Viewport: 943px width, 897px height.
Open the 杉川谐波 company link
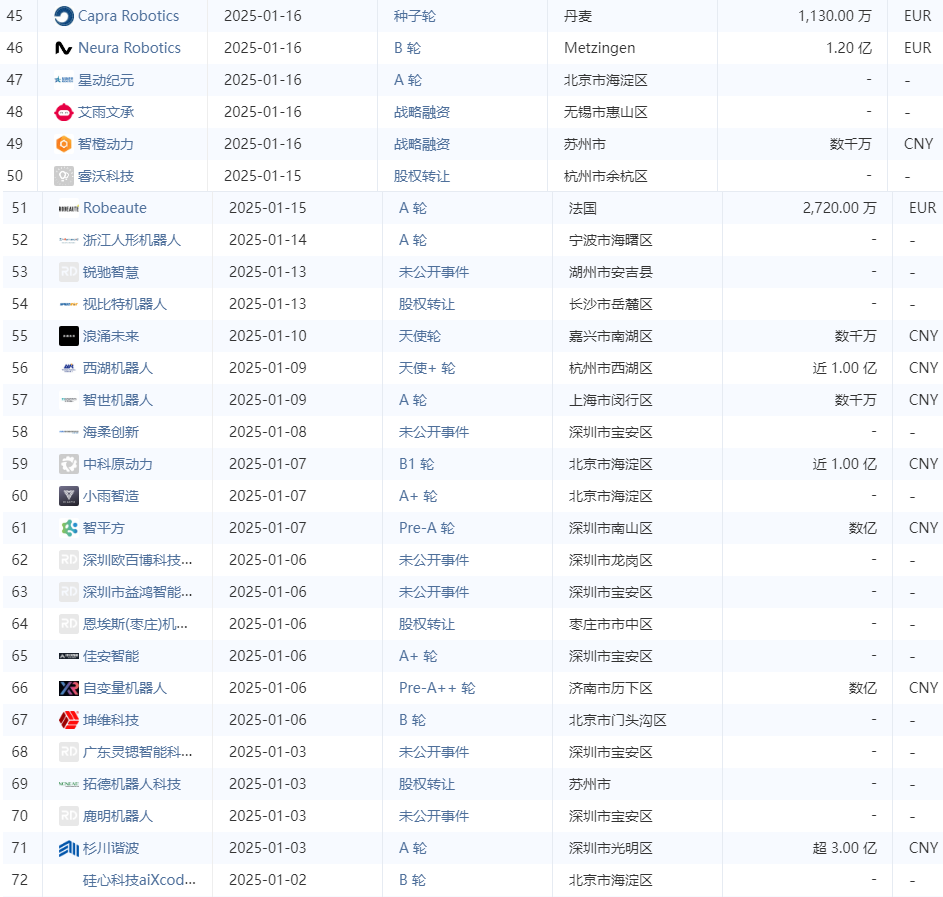(111, 848)
